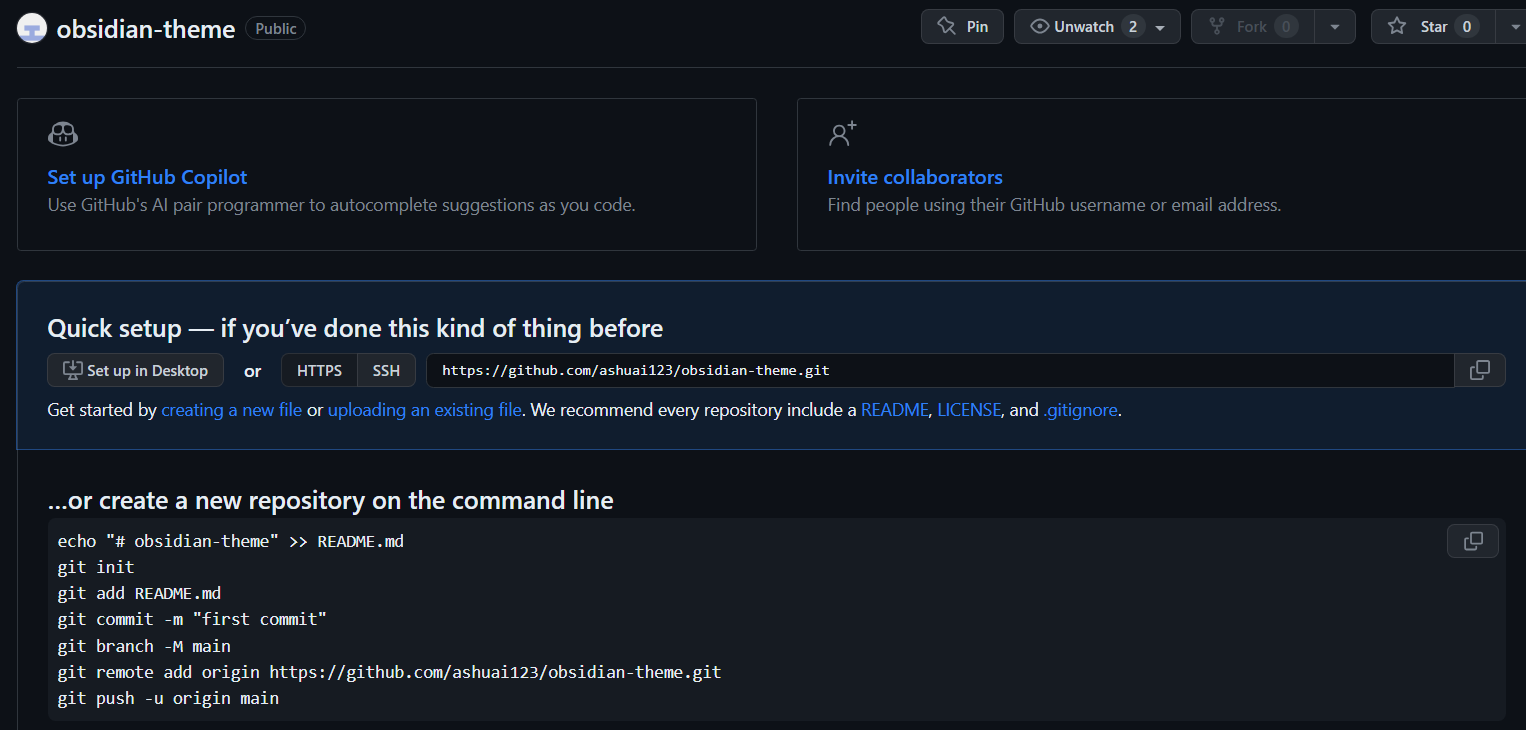Click the Pin repository button
The width and height of the screenshot is (1526, 730).
coord(961,27)
